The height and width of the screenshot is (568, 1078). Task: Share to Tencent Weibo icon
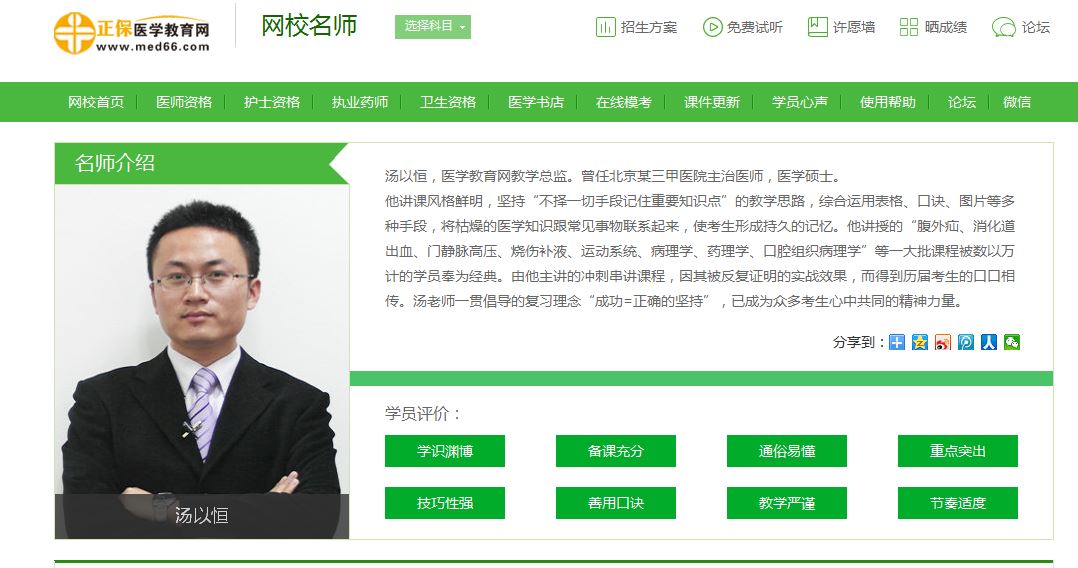pyautogui.click(x=965, y=342)
